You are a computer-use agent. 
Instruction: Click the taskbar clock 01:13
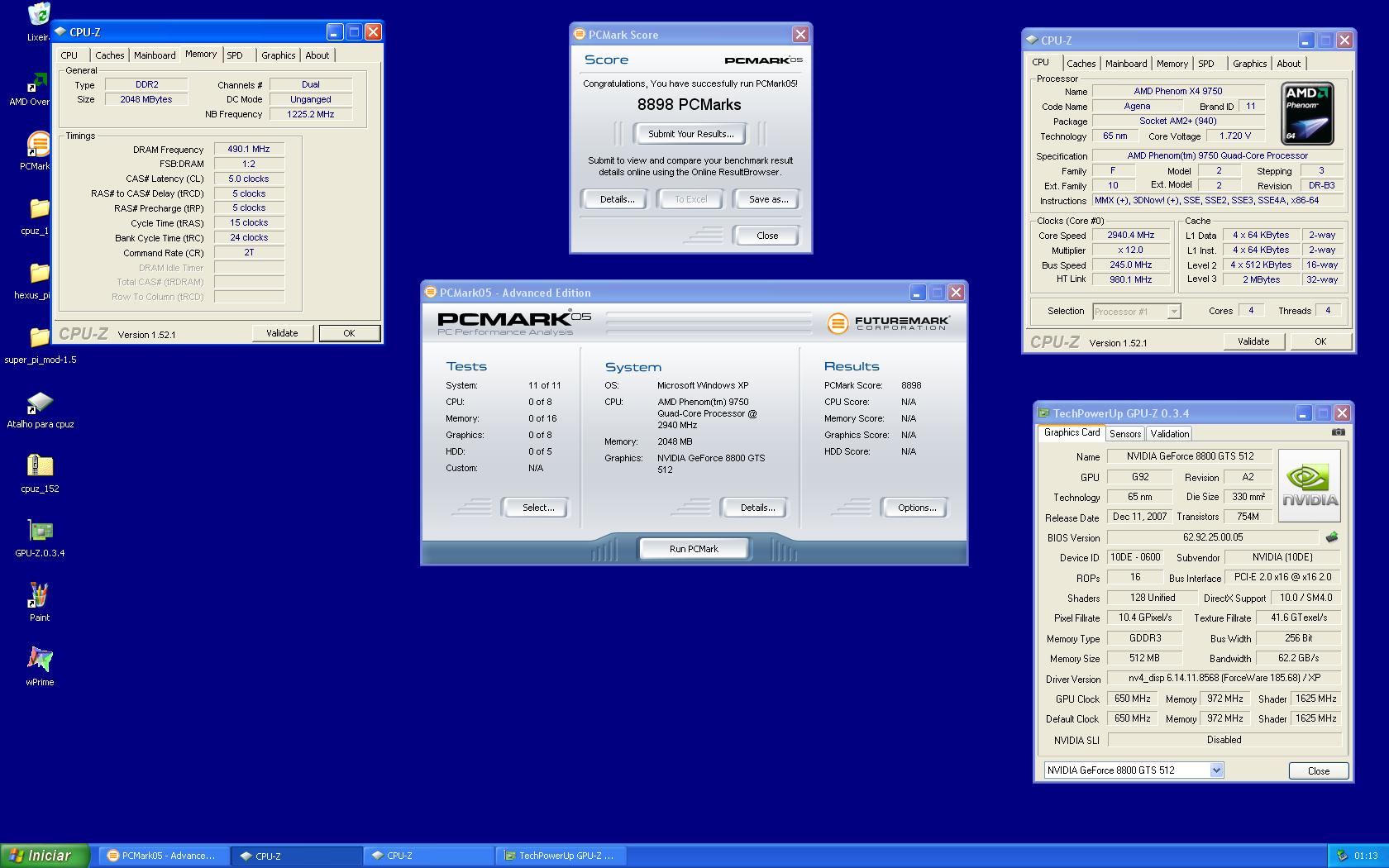point(1366,856)
